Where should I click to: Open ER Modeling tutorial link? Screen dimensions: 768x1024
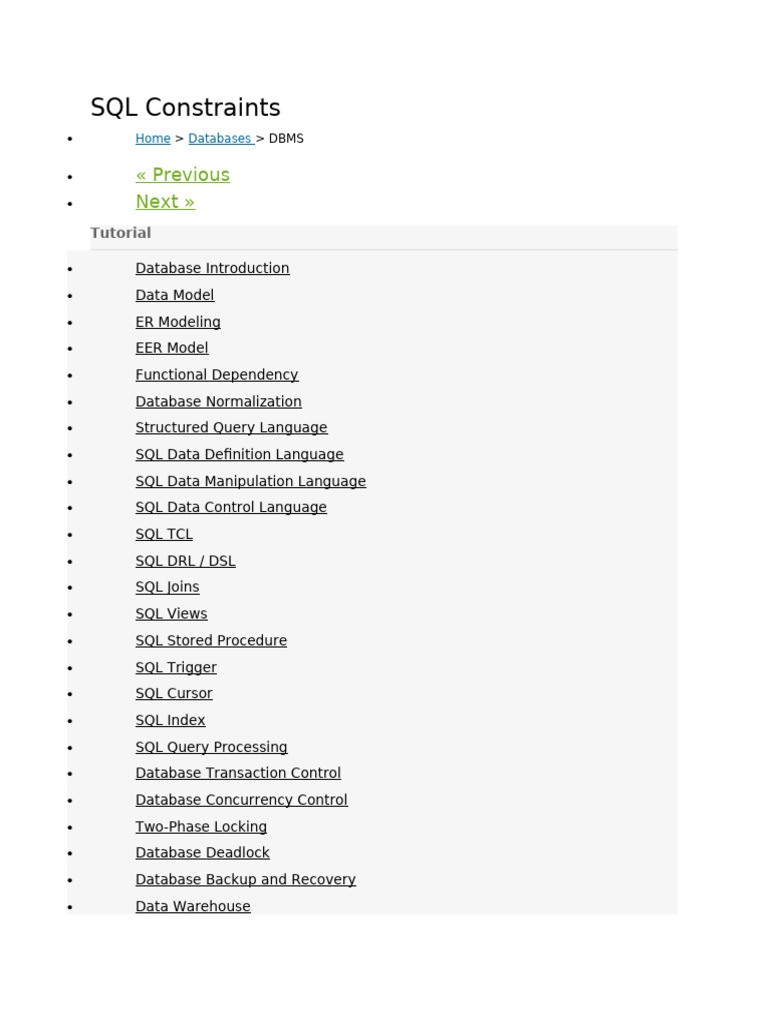(178, 322)
